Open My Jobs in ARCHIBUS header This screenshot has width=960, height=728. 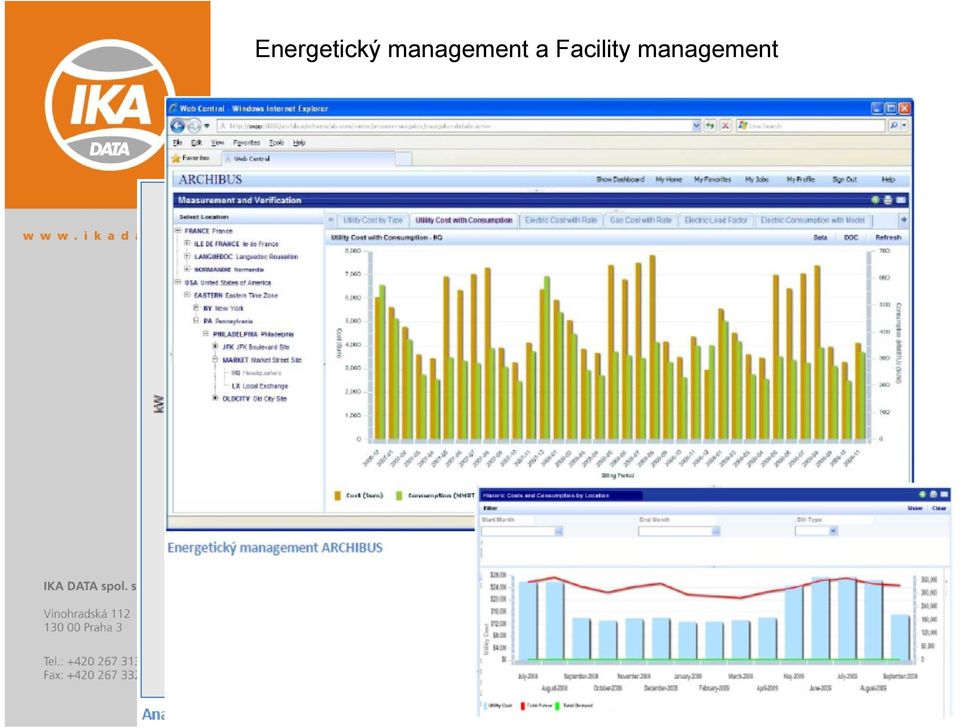click(x=757, y=179)
